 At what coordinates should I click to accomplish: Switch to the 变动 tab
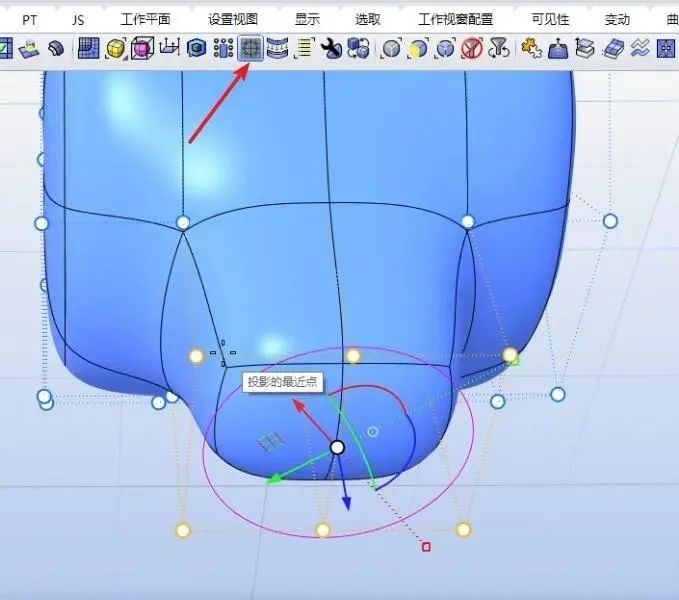[617, 19]
